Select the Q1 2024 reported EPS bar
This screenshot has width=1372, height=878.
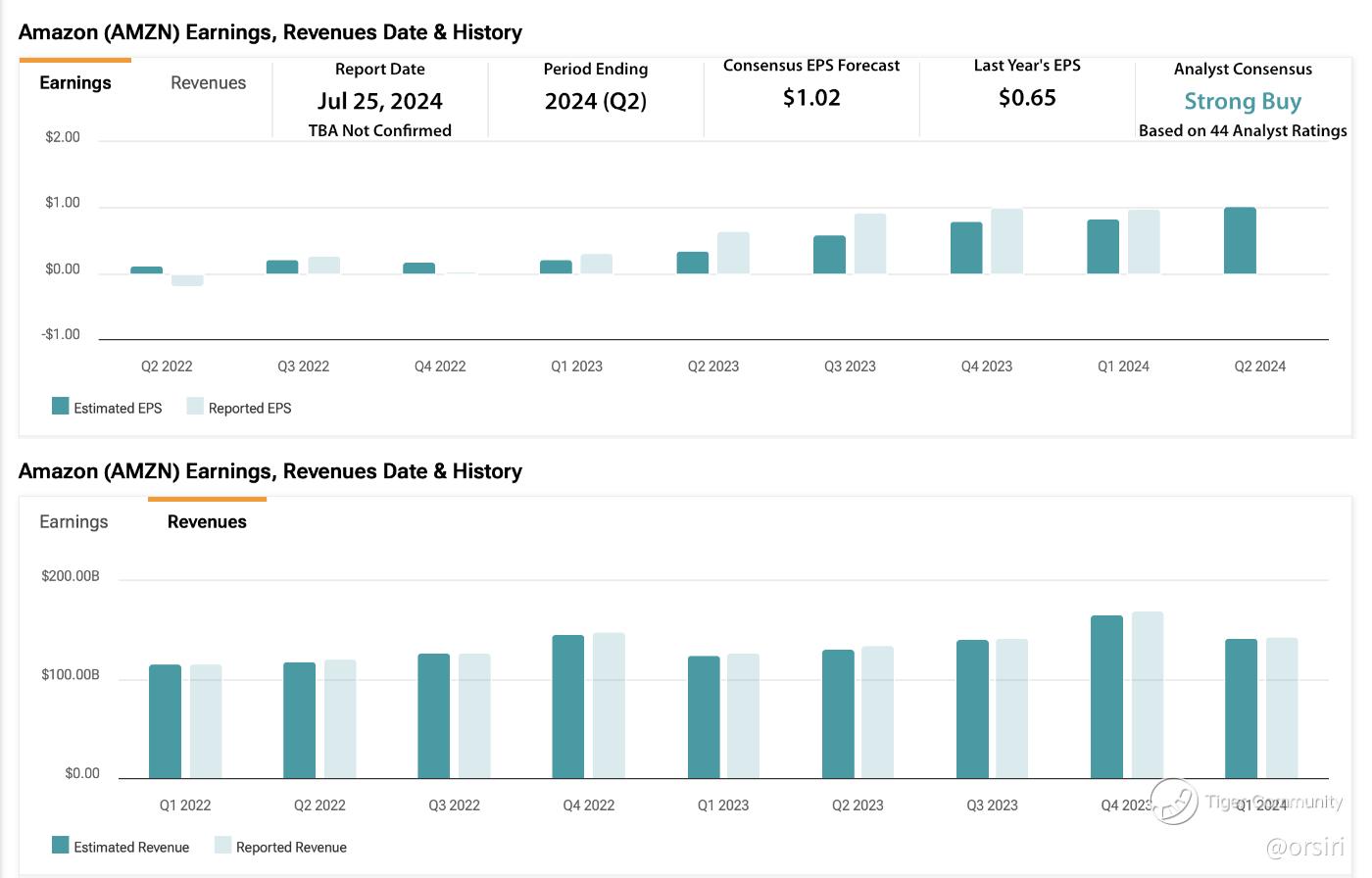coord(1144,241)
